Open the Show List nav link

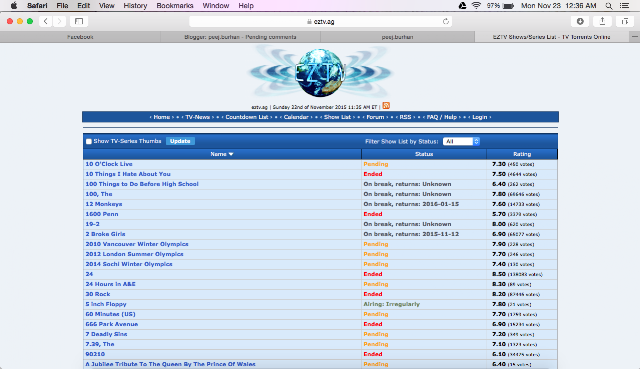(x=337, y=117)
